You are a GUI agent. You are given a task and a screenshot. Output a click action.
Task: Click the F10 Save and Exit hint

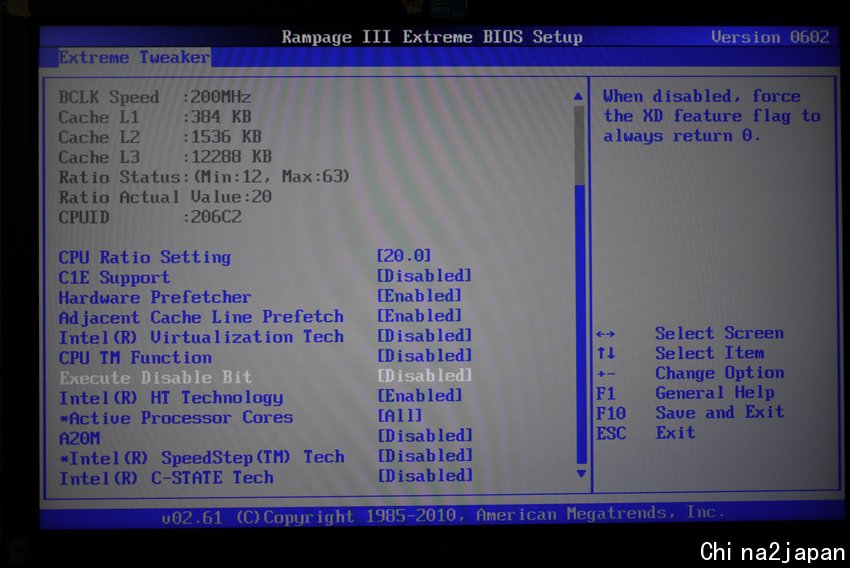(x=690, y=413)
